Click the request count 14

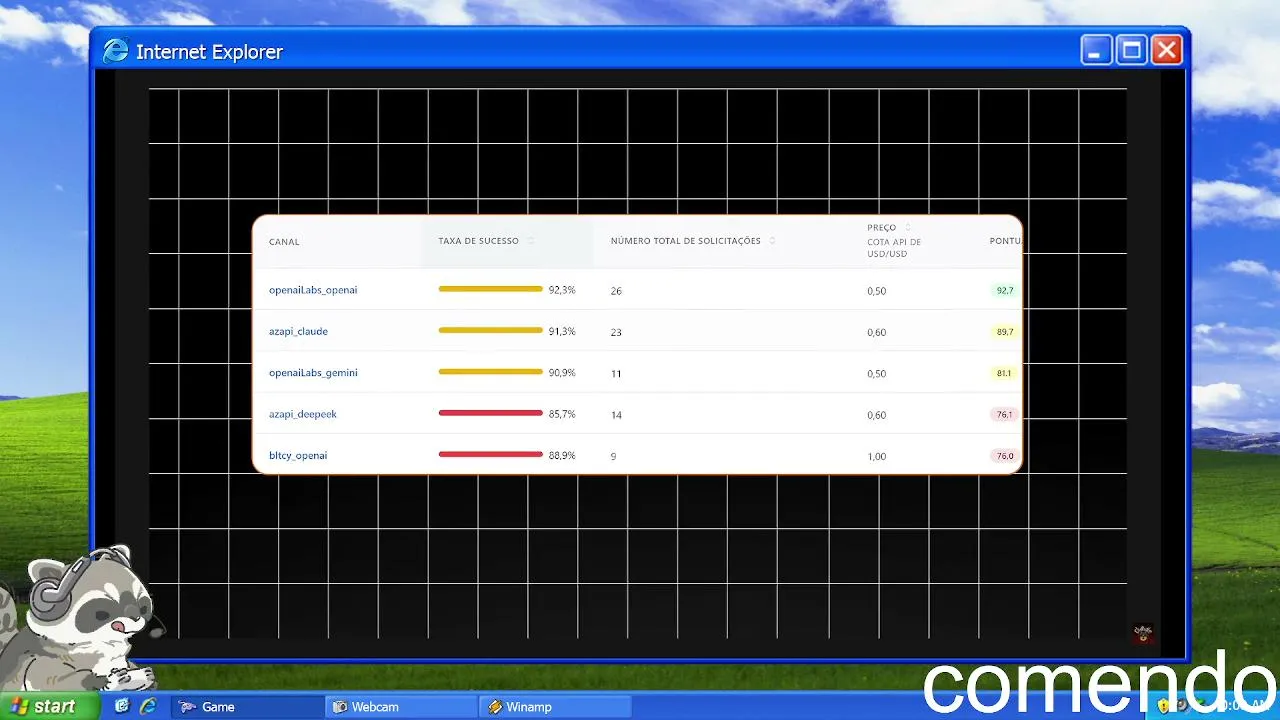pos(616,415)
